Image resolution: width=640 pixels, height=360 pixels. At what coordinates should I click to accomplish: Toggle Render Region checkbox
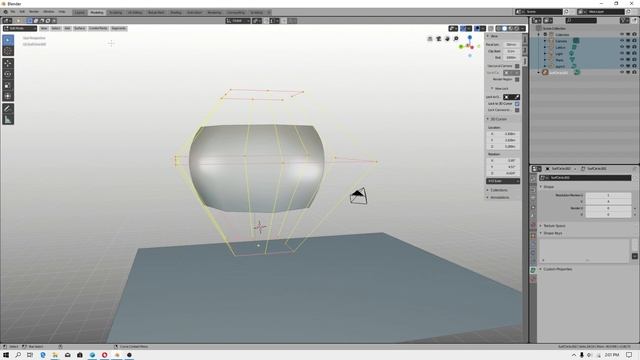517,79
